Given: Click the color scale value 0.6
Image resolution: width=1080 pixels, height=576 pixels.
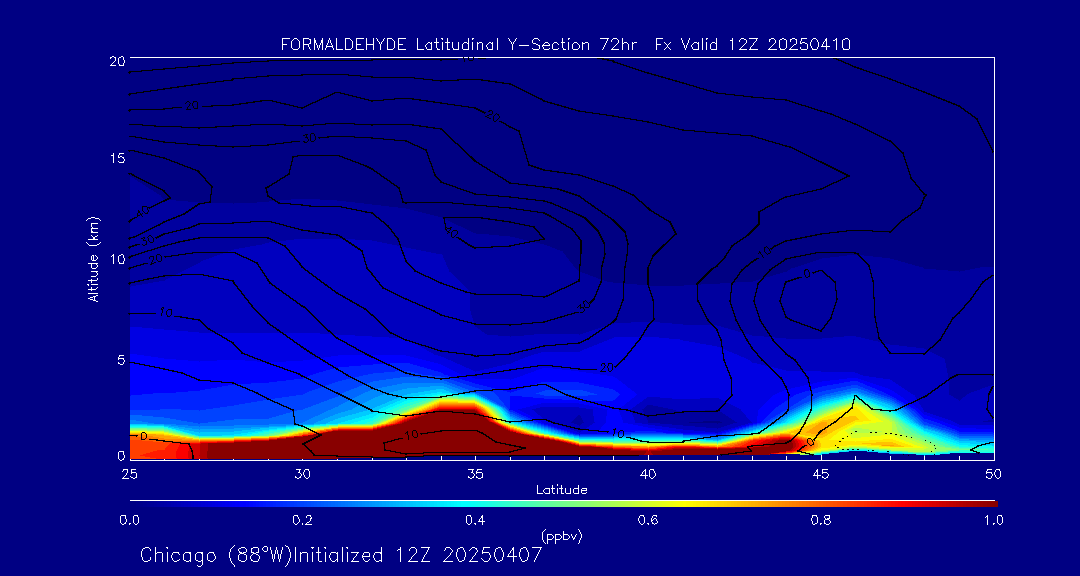Looking at the screenshot, I should pos(648,520).
